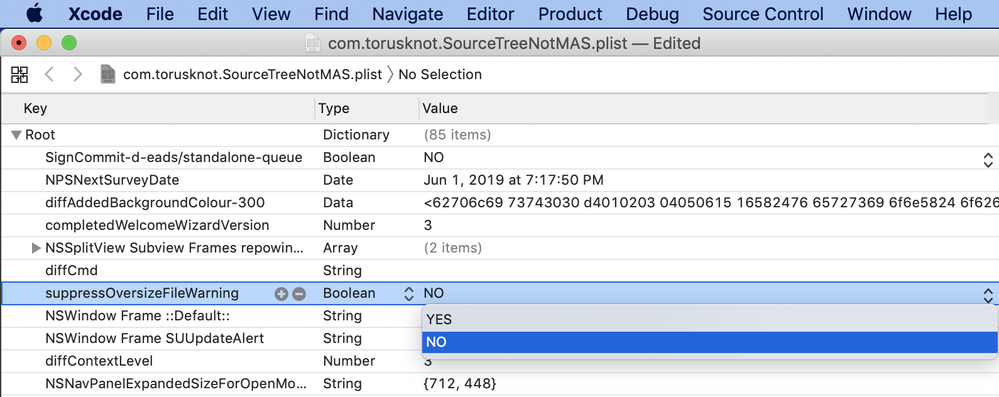Click the plist file icon in jump bar

coord(108,75)
